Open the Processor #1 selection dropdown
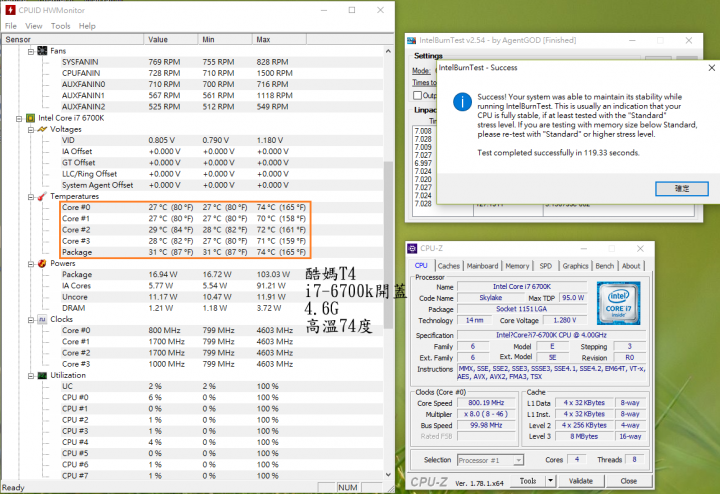This screenshot has width=720, height=494. (x=518, y=460)
